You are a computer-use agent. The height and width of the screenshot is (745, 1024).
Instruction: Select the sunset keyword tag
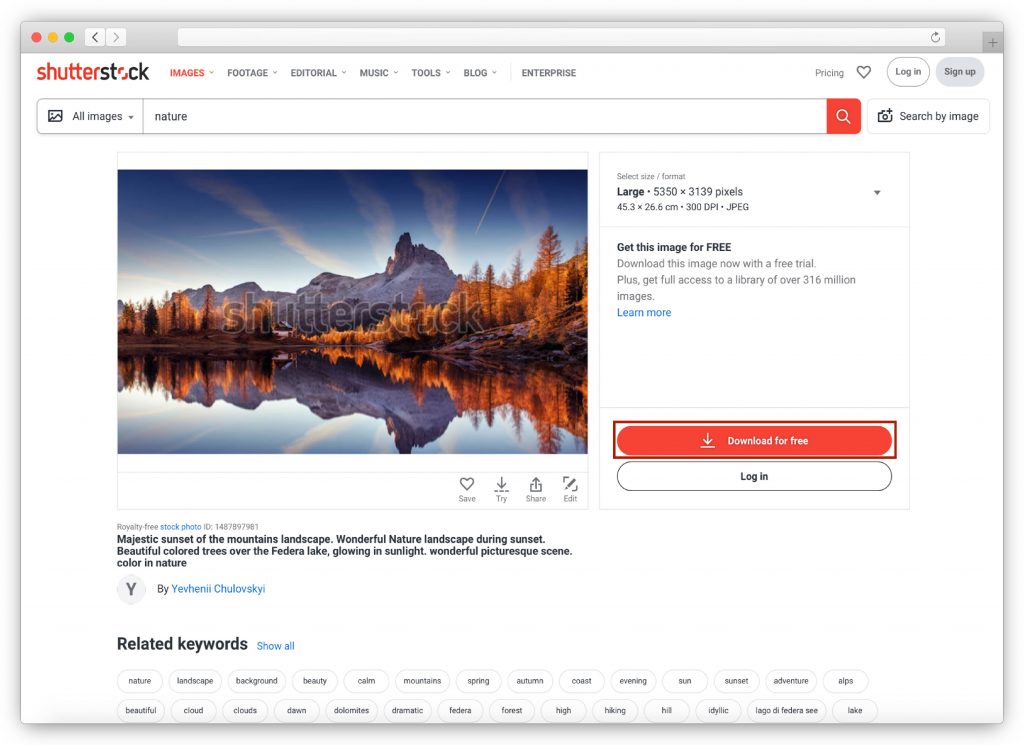coord(736,681)
